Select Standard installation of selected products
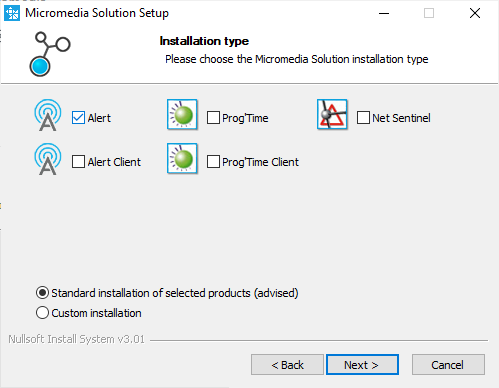499x388 pixels. pyautogui.click(x=42, y=293)
